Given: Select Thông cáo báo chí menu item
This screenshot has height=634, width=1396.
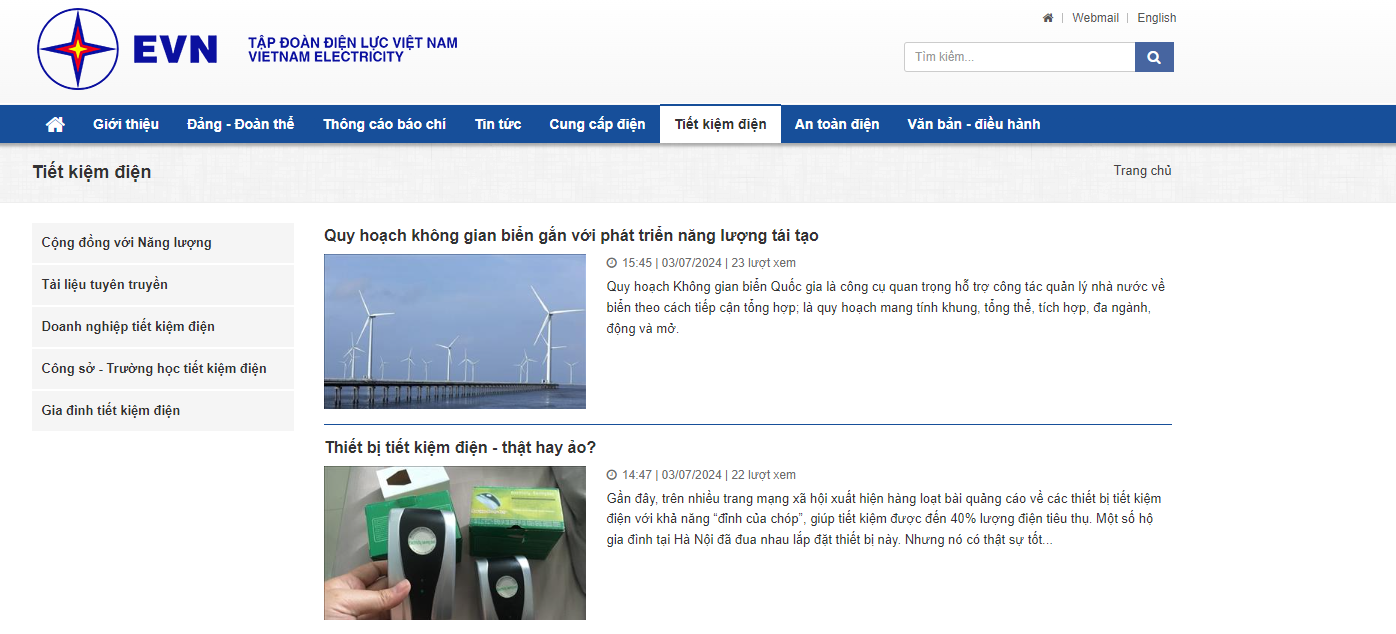Looking at the screenshot, I should click(384, 124).
